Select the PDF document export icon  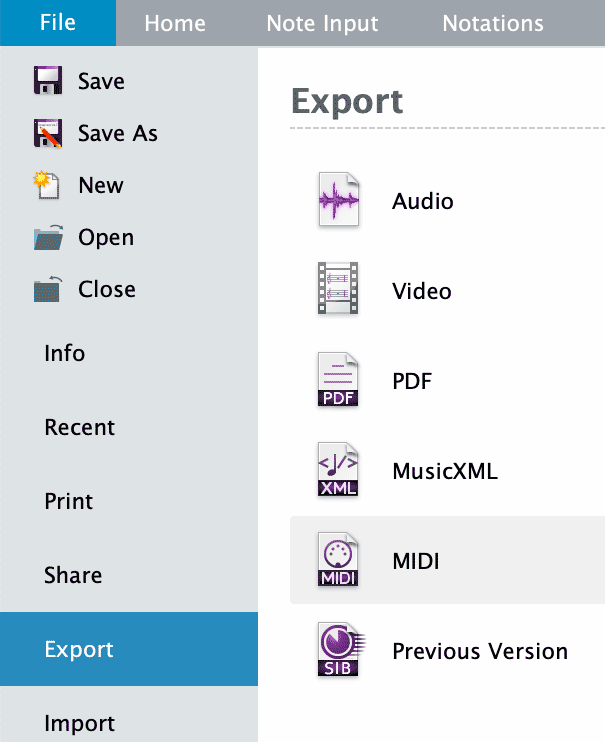pos(337,381)
